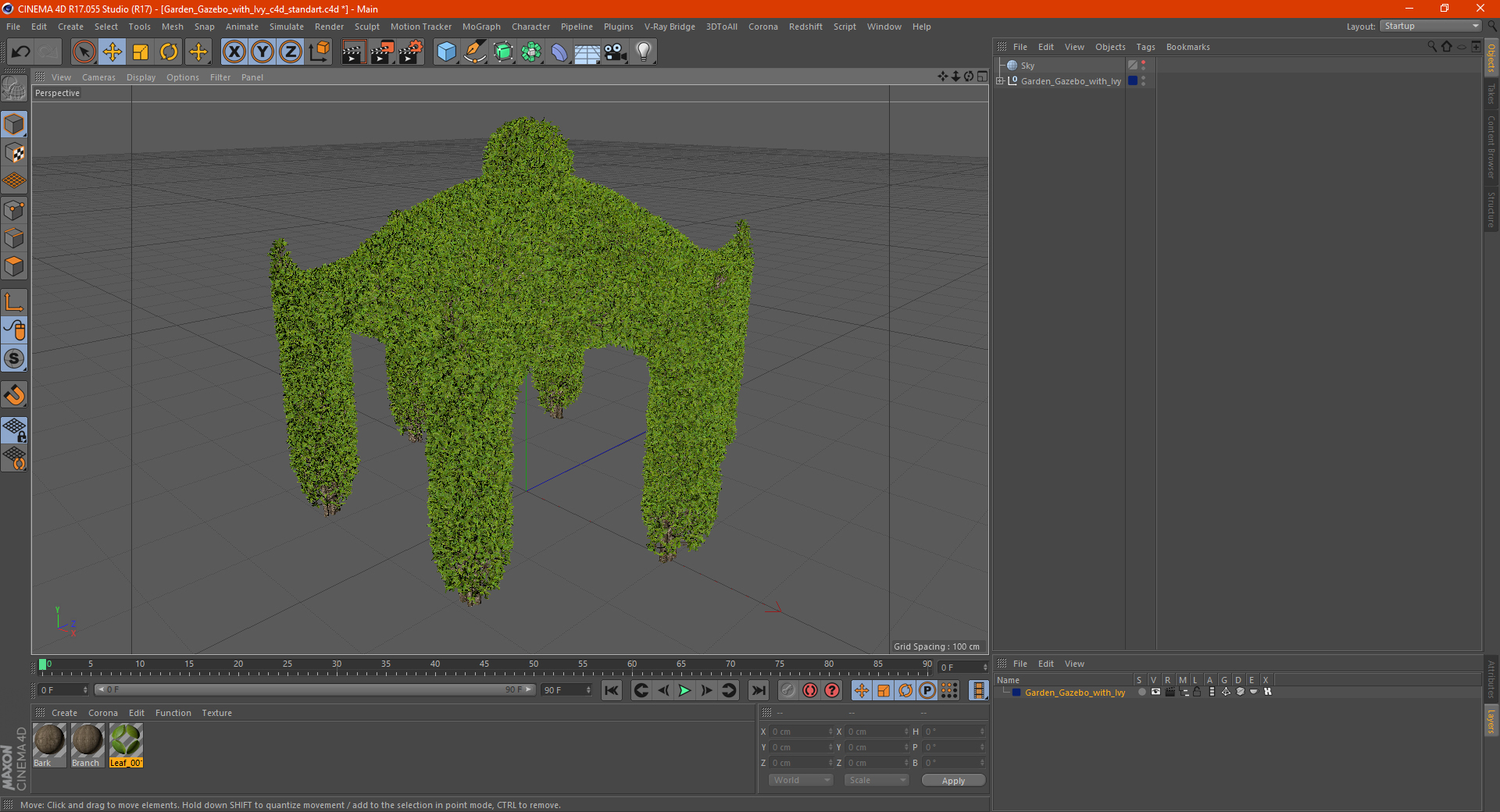
Task: Toggle Garden_Gazebo_with_Ivy visibility dots
Action: pyautogui.click(x=1143, y=80)
